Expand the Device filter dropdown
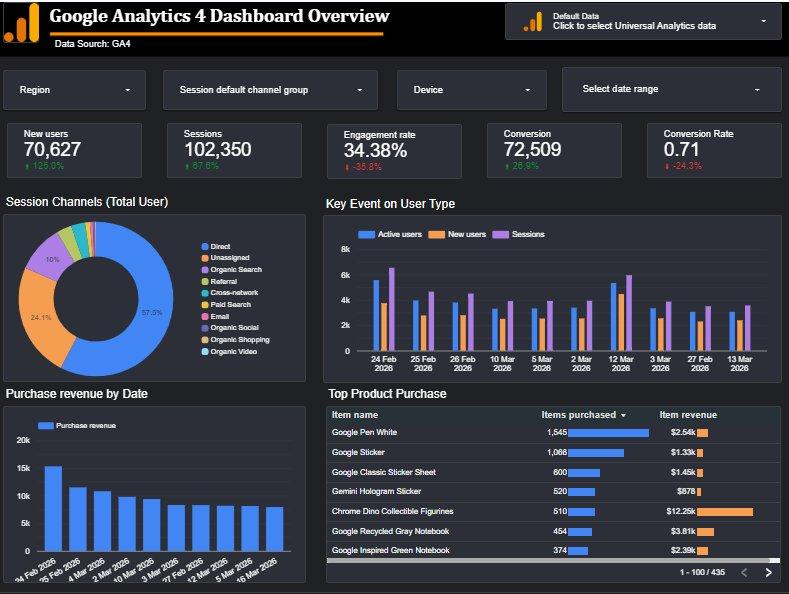 point(471,90)
